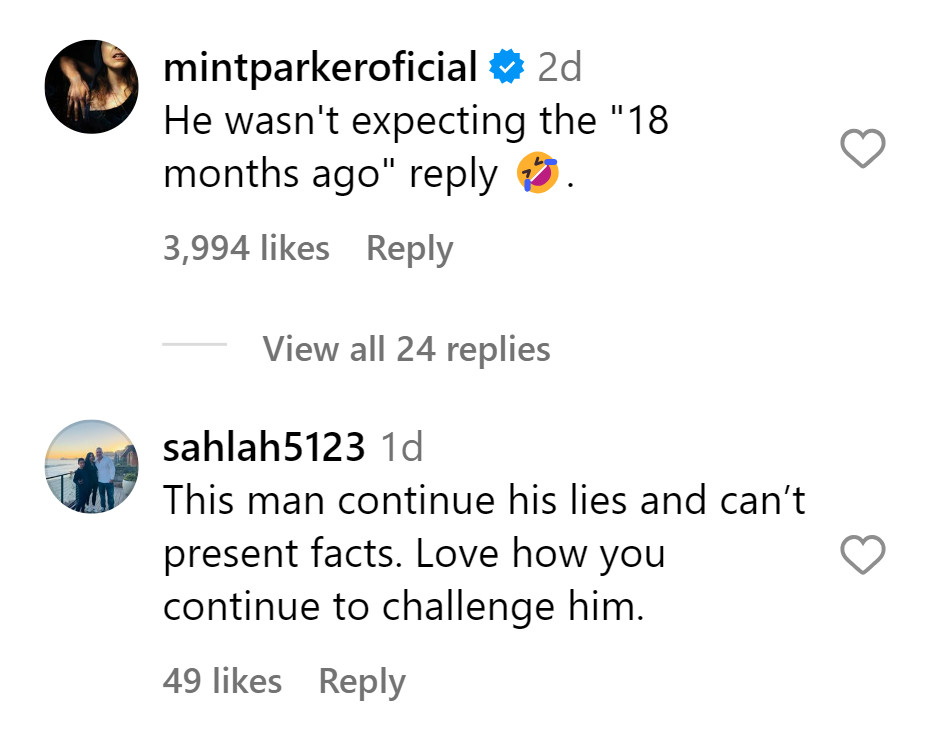Click the 1d timestamp next to sahlah5123
The height and width of the screenshot is (756, 932).
click(x=404, y=447)
